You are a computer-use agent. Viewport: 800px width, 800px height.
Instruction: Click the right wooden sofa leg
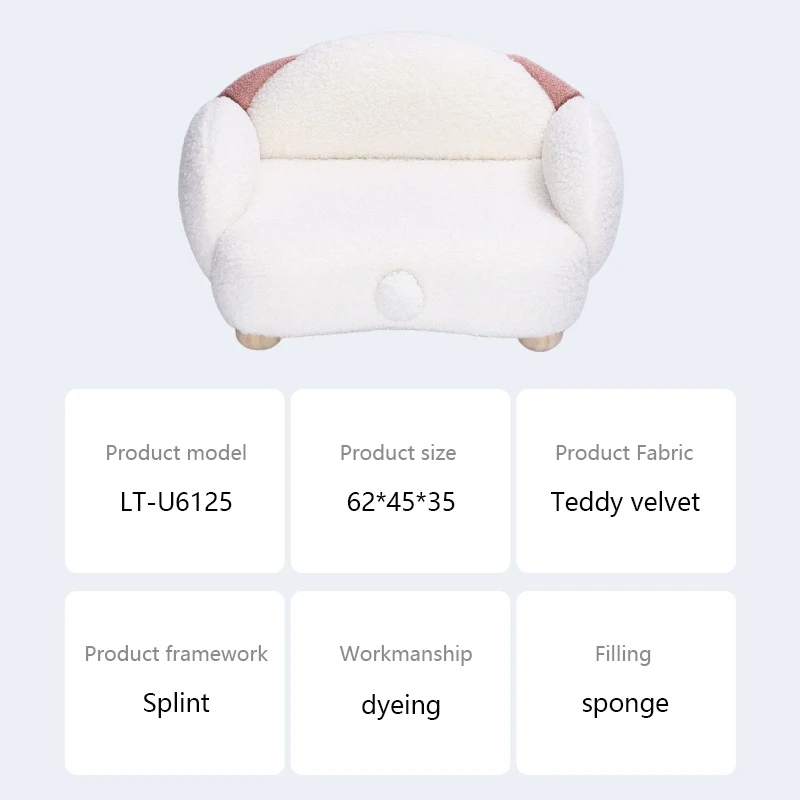(x=540, y=341)
